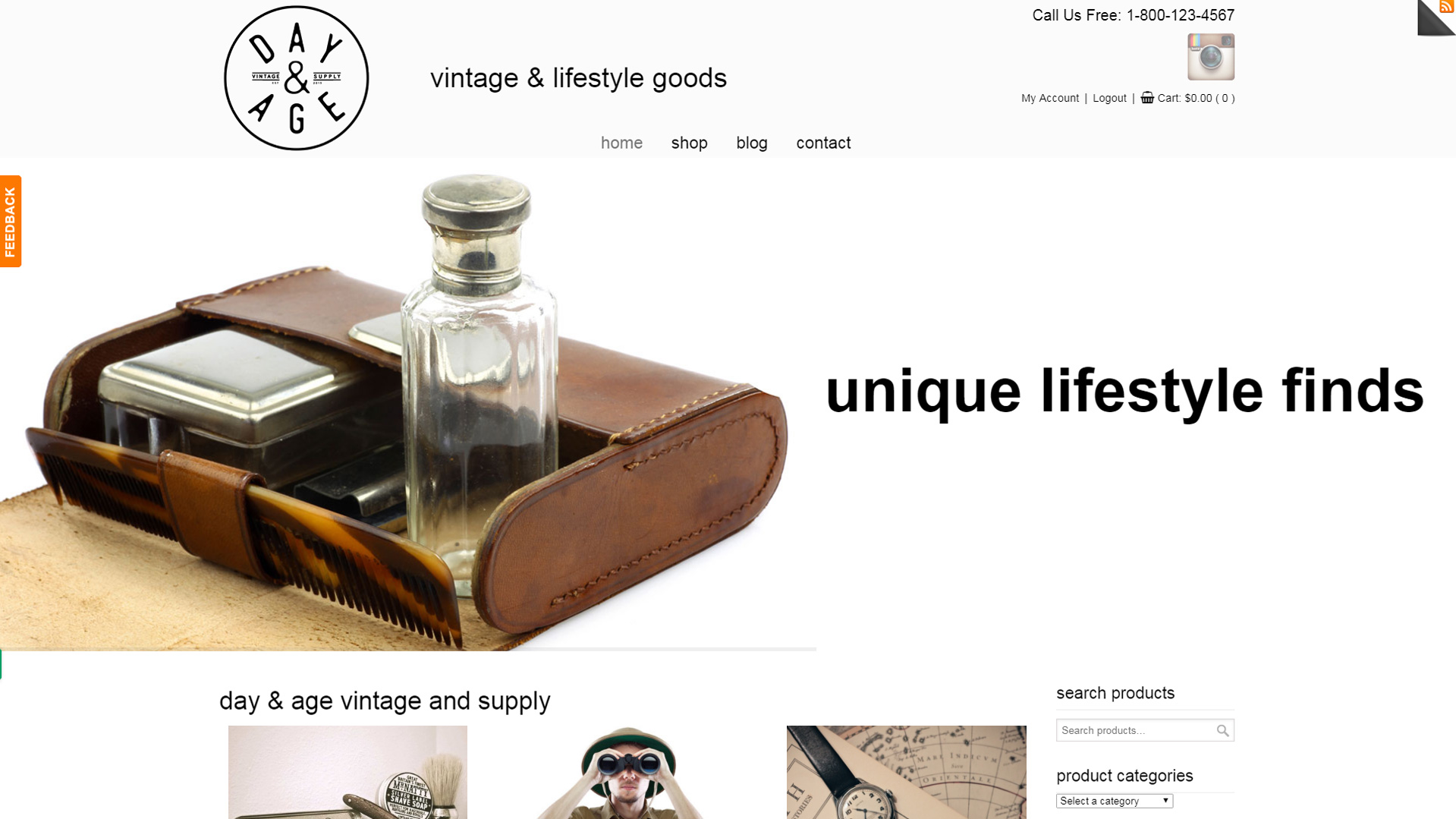The height and width of the screenshot is (819, 1456).
Task: Click the magnifier search submit icon
Action: tap(1222, 730)
